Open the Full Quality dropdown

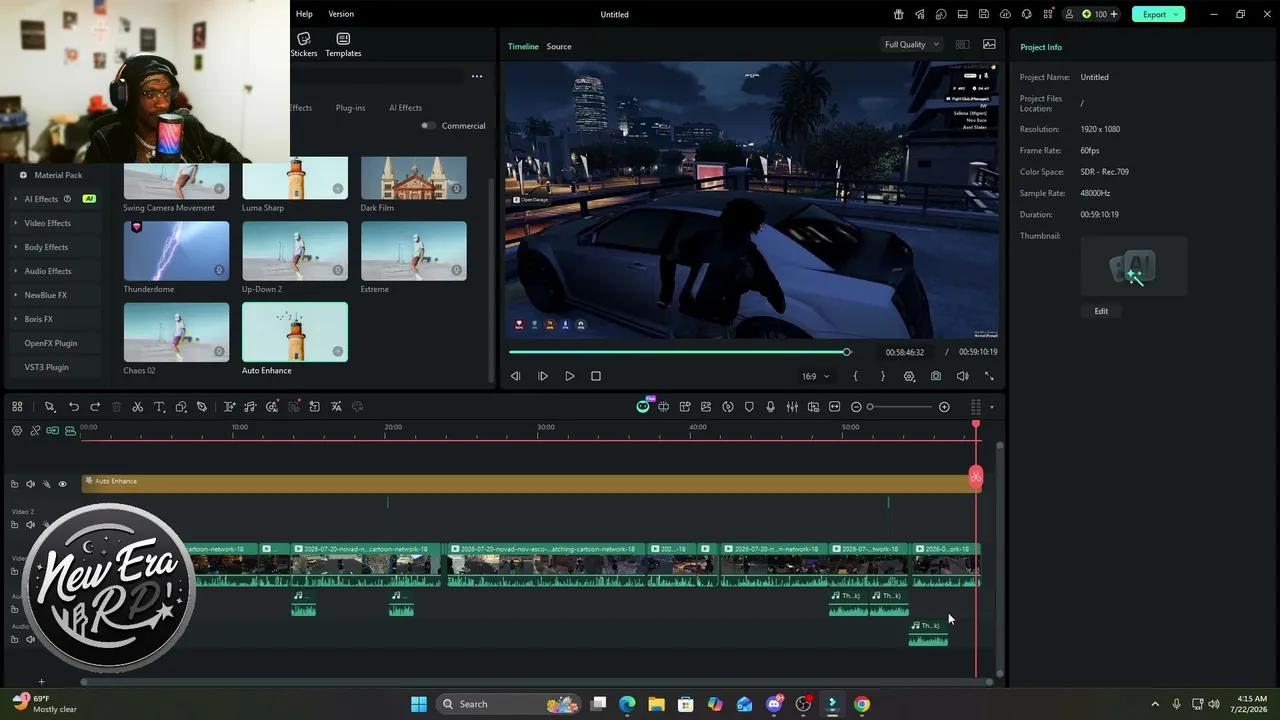(x=911, y=44)
